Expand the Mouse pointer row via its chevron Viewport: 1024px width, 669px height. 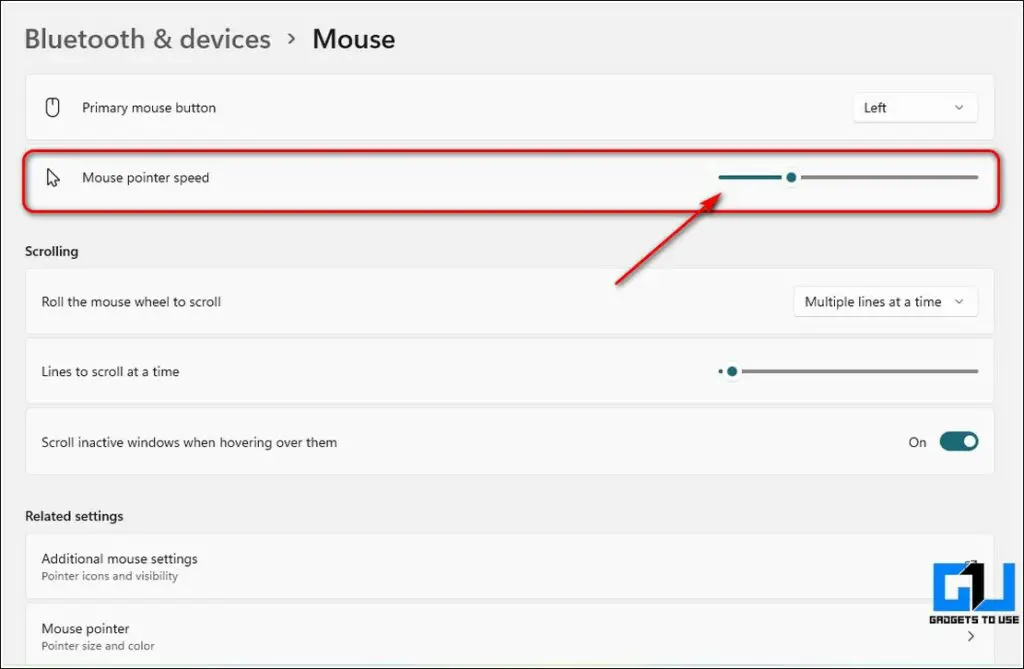coord(969,635)
